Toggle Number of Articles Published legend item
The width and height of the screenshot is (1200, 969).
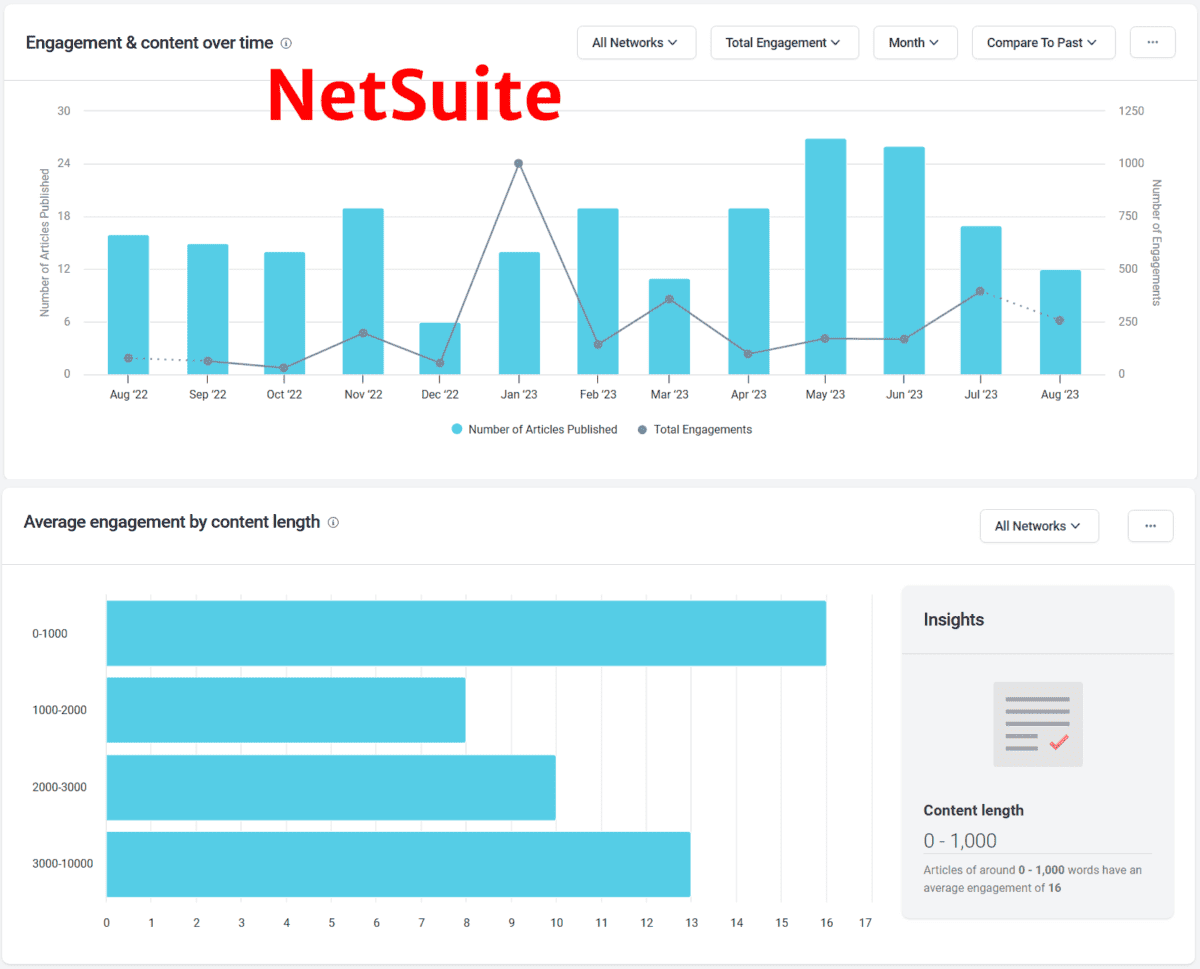(534, 430)
